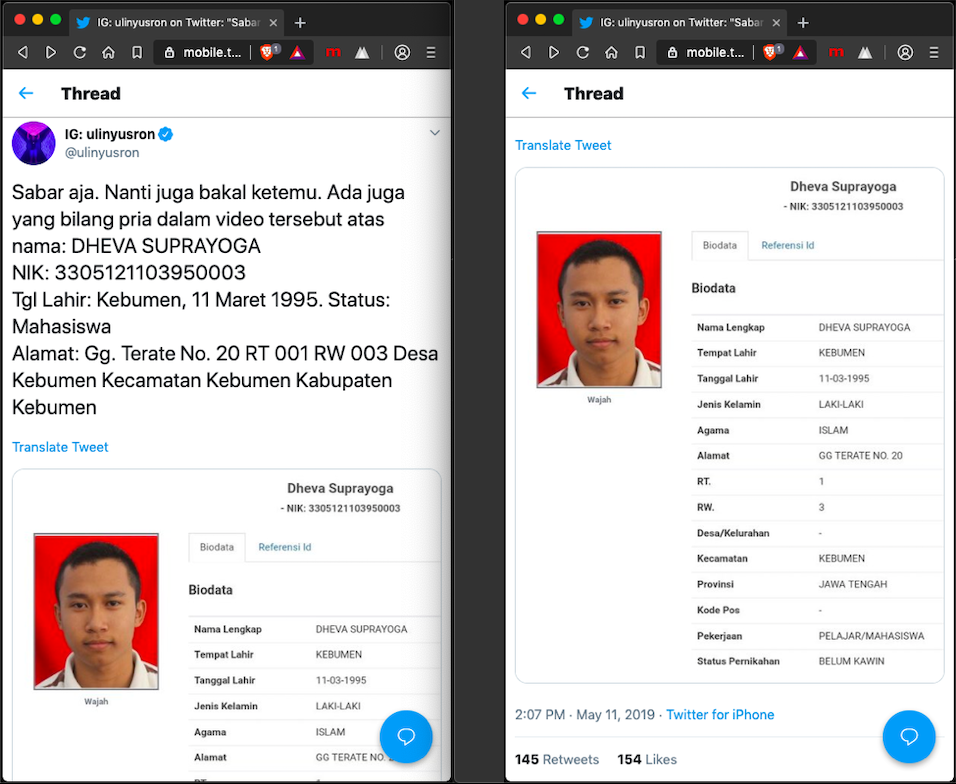Viewport: 956px width, 784px height.
Task: Select the Biodata tab
Action: [x=216, y=547]
